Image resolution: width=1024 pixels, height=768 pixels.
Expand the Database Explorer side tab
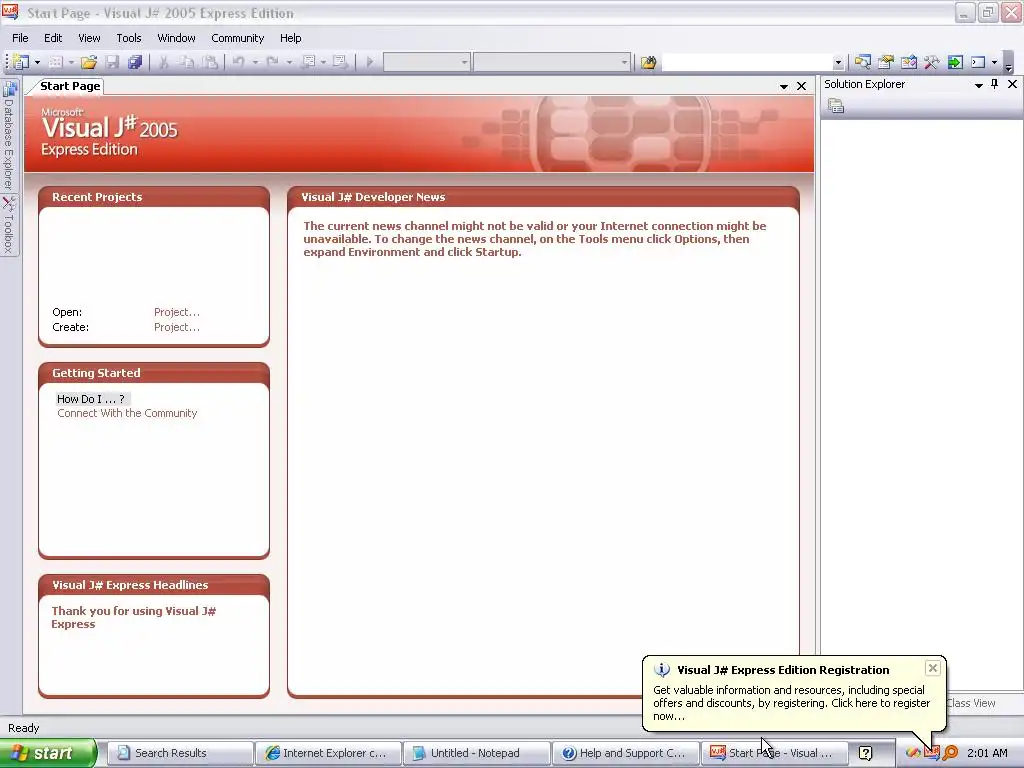coord(9,135)
